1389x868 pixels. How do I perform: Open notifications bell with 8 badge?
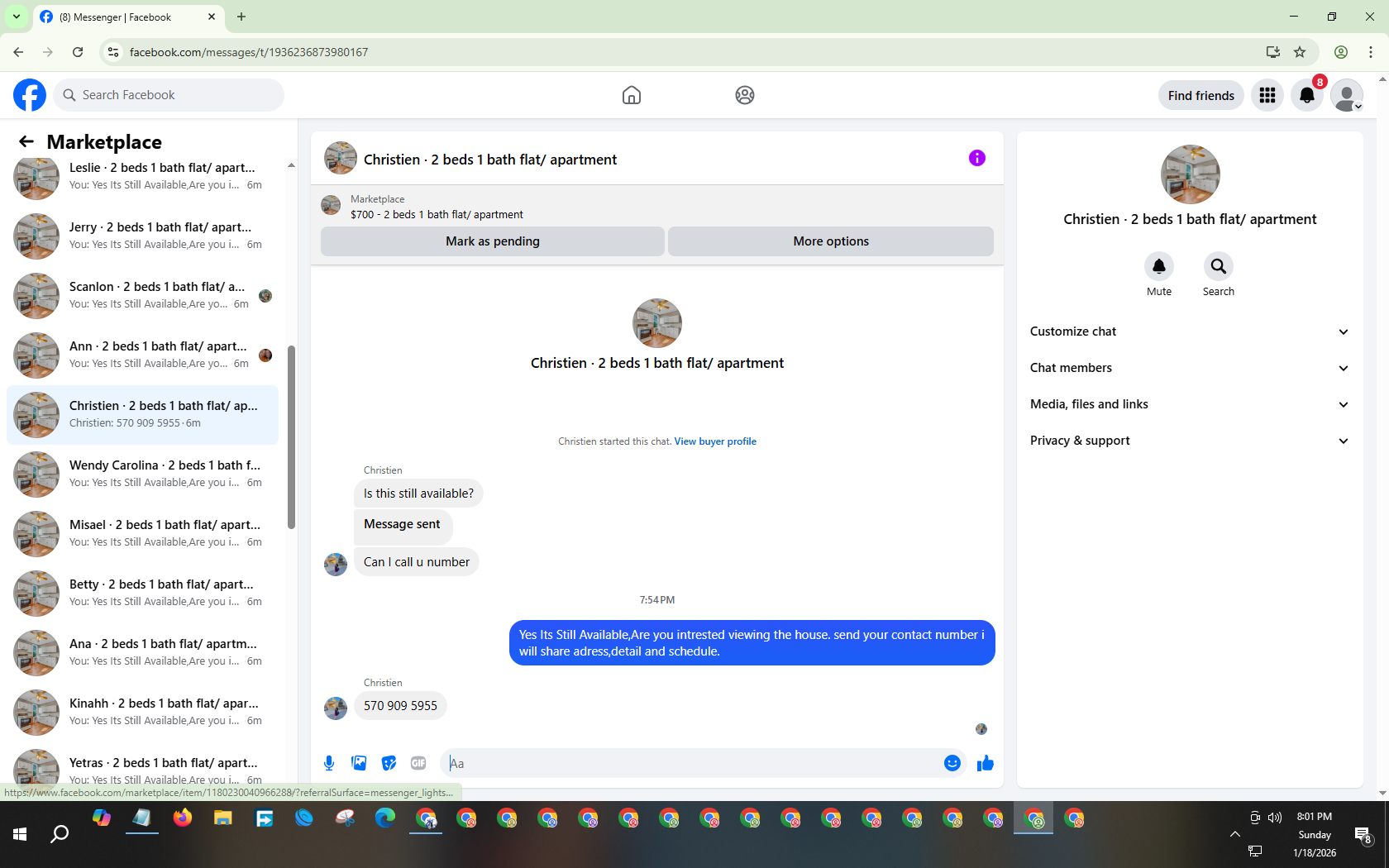pyautogui.click(x=1307, y=95)
